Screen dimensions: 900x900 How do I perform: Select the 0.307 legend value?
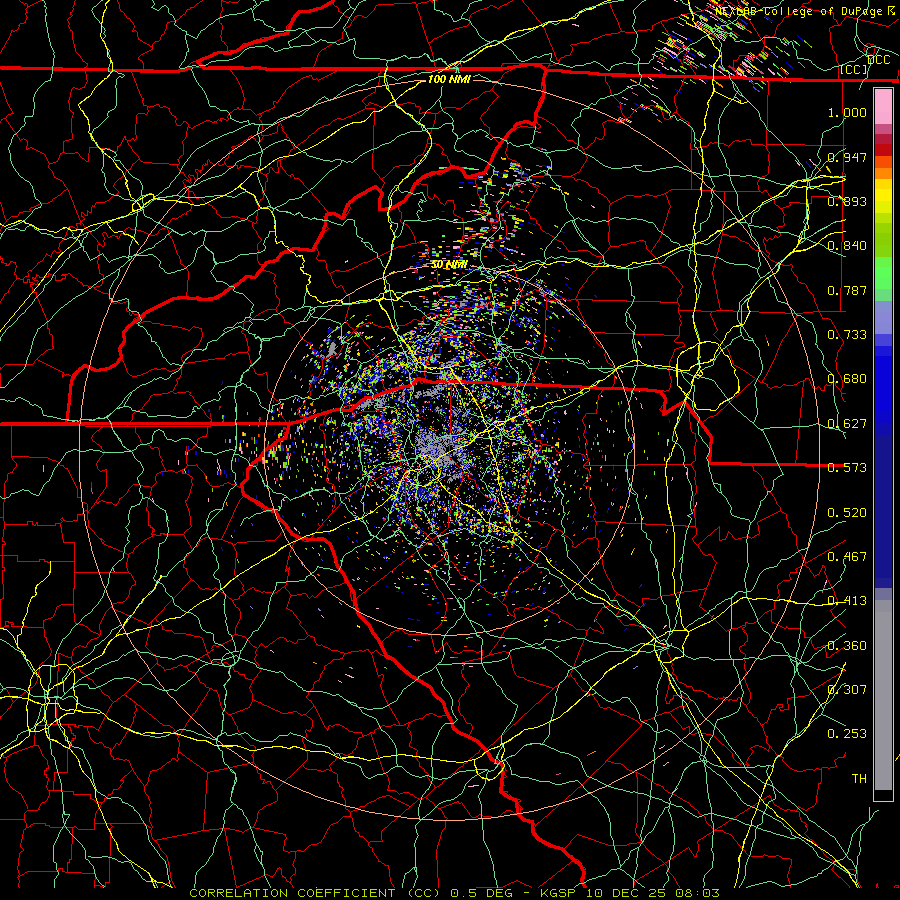point(847,690)
